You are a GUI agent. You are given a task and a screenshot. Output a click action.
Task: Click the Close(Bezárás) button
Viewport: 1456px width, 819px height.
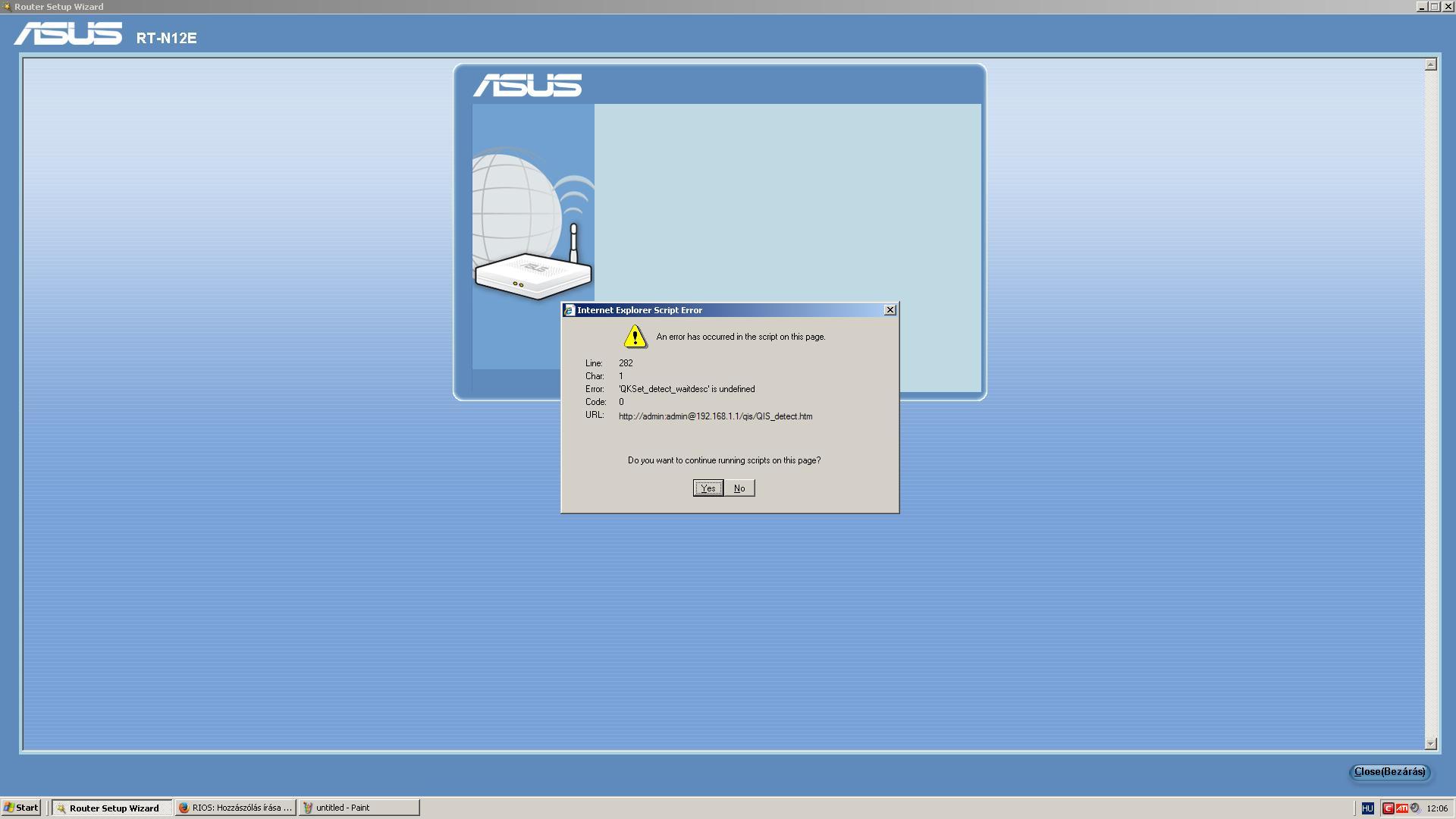pos(1389,772)
